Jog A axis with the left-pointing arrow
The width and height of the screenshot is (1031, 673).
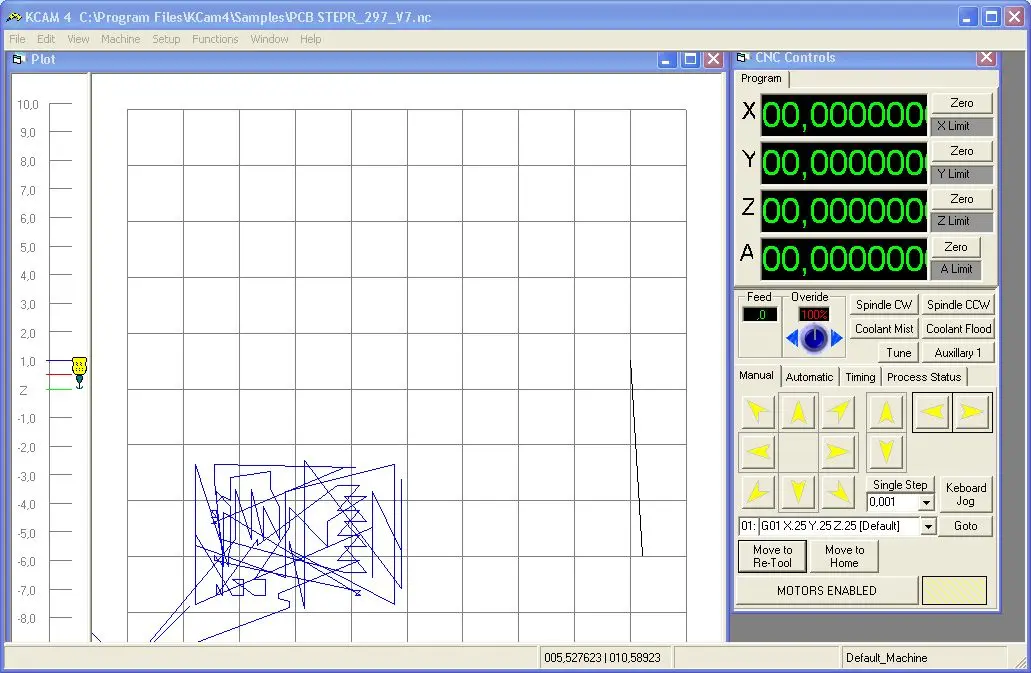pos(932,412)
